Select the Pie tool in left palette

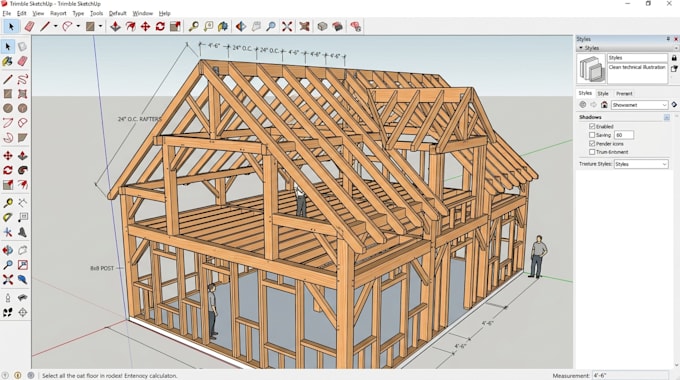(22, 123)
